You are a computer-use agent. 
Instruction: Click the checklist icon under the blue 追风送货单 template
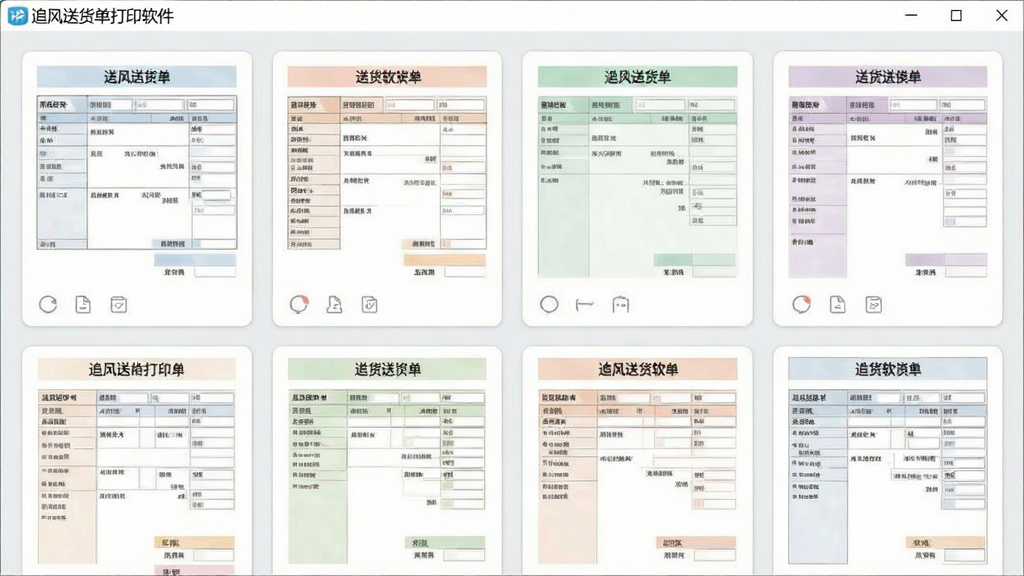tap(118, 304)
